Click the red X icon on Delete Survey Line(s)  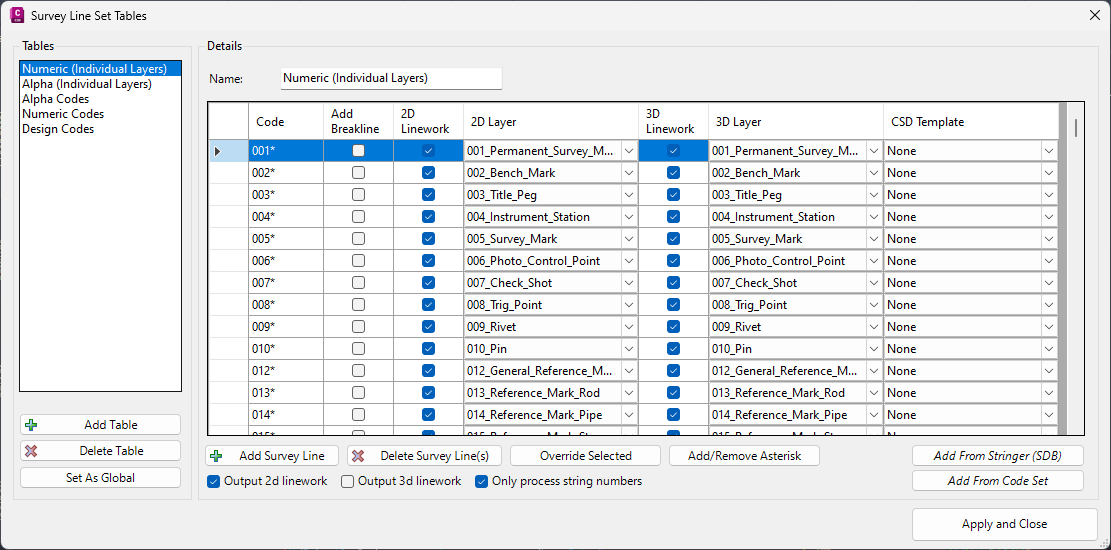359,456
